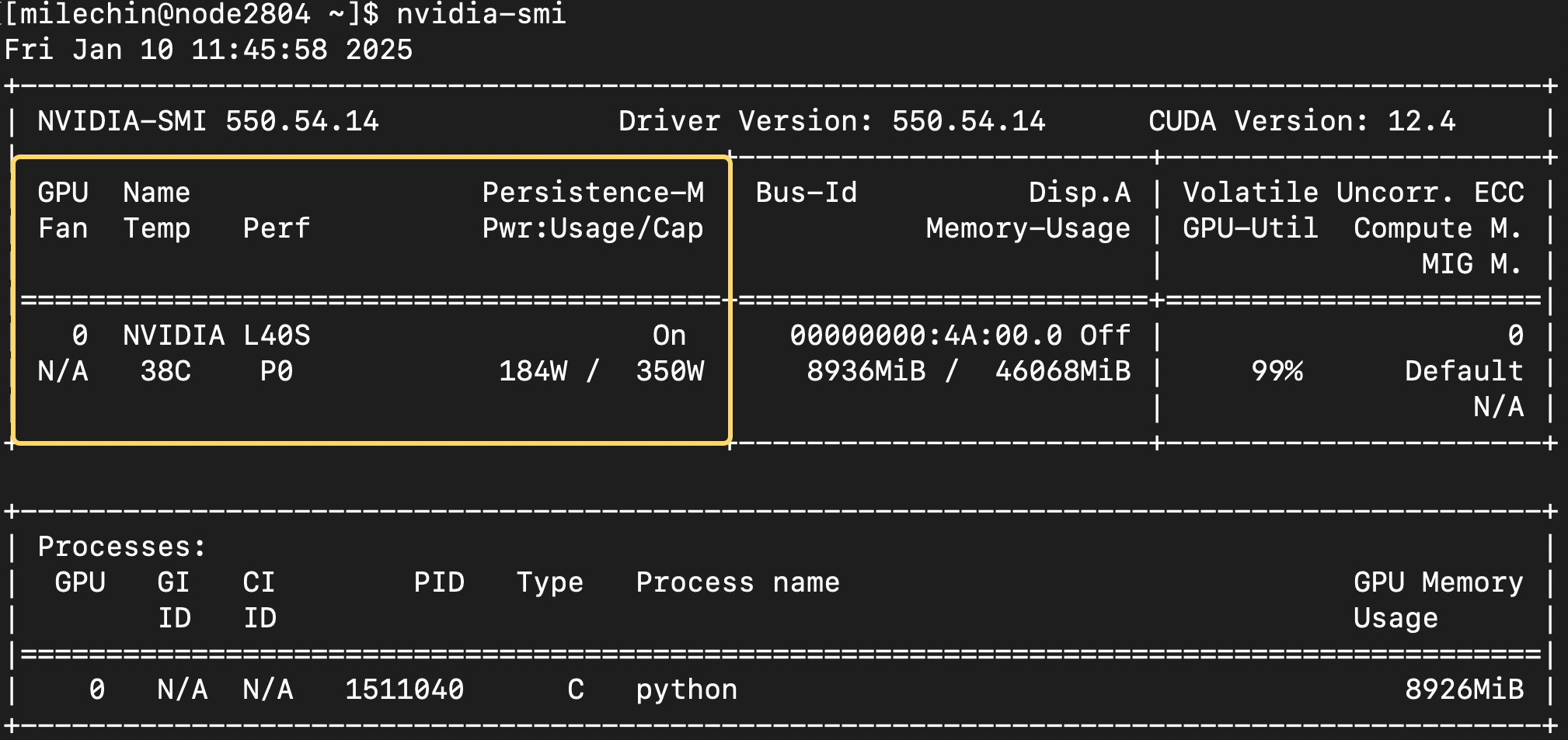
Task: Click the Bus-Id column header
Action: [806, 193]
